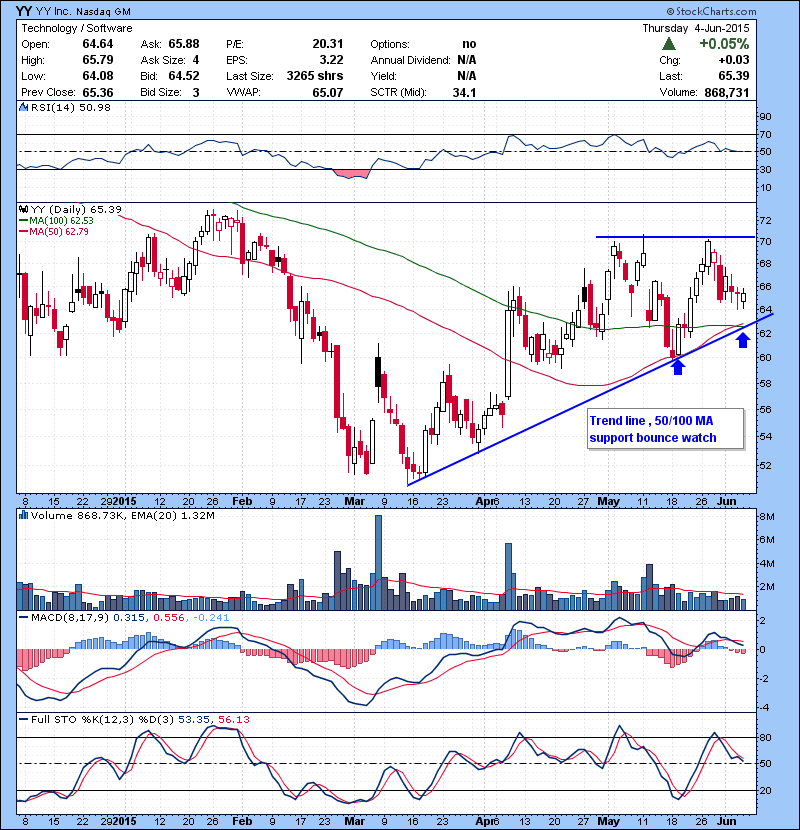The image size is (800, 830).
Task: Click the red oversold shaded area on RSI
Action: pos(350,174)
